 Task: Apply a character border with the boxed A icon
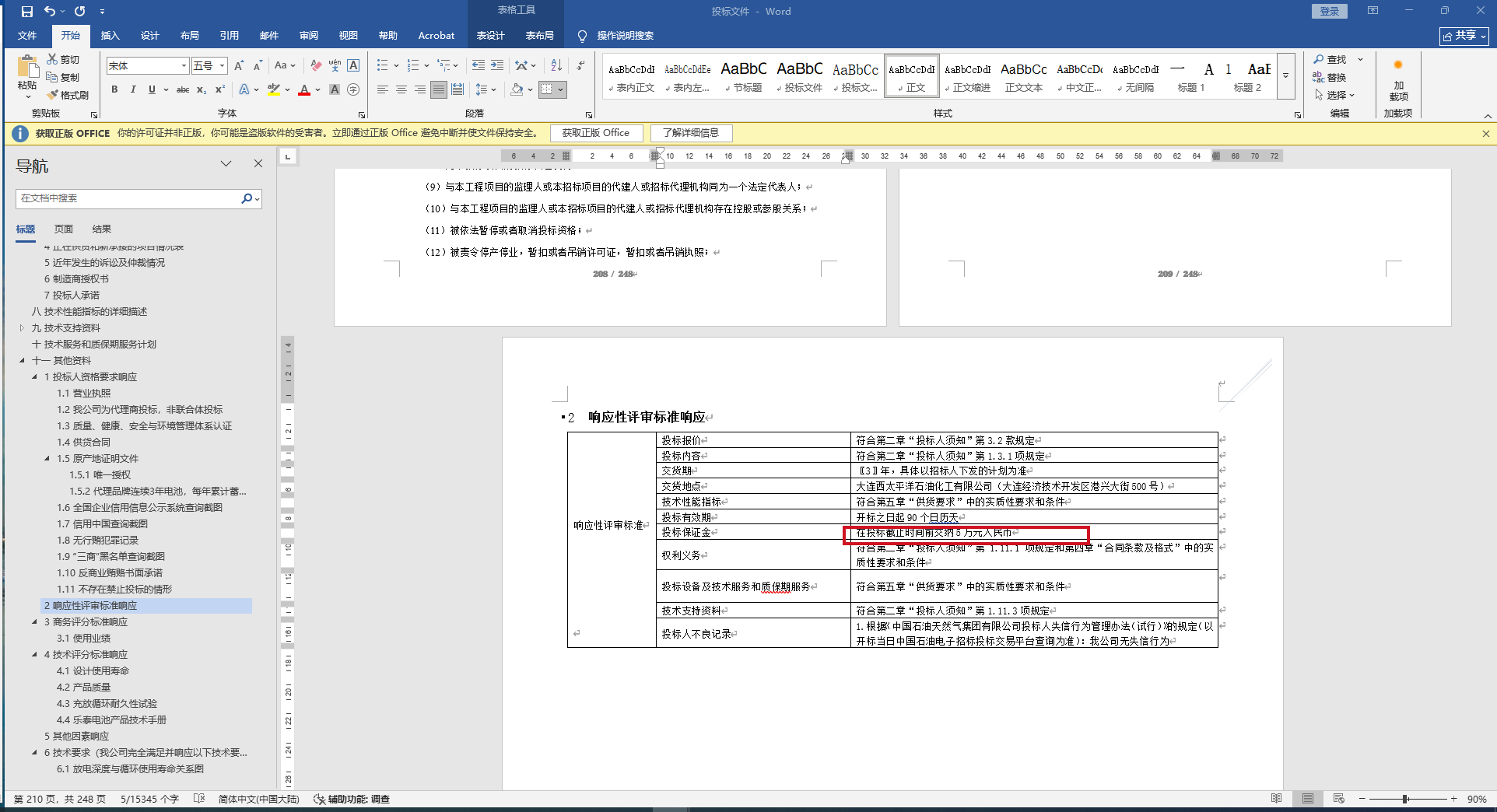pos(353,65)
